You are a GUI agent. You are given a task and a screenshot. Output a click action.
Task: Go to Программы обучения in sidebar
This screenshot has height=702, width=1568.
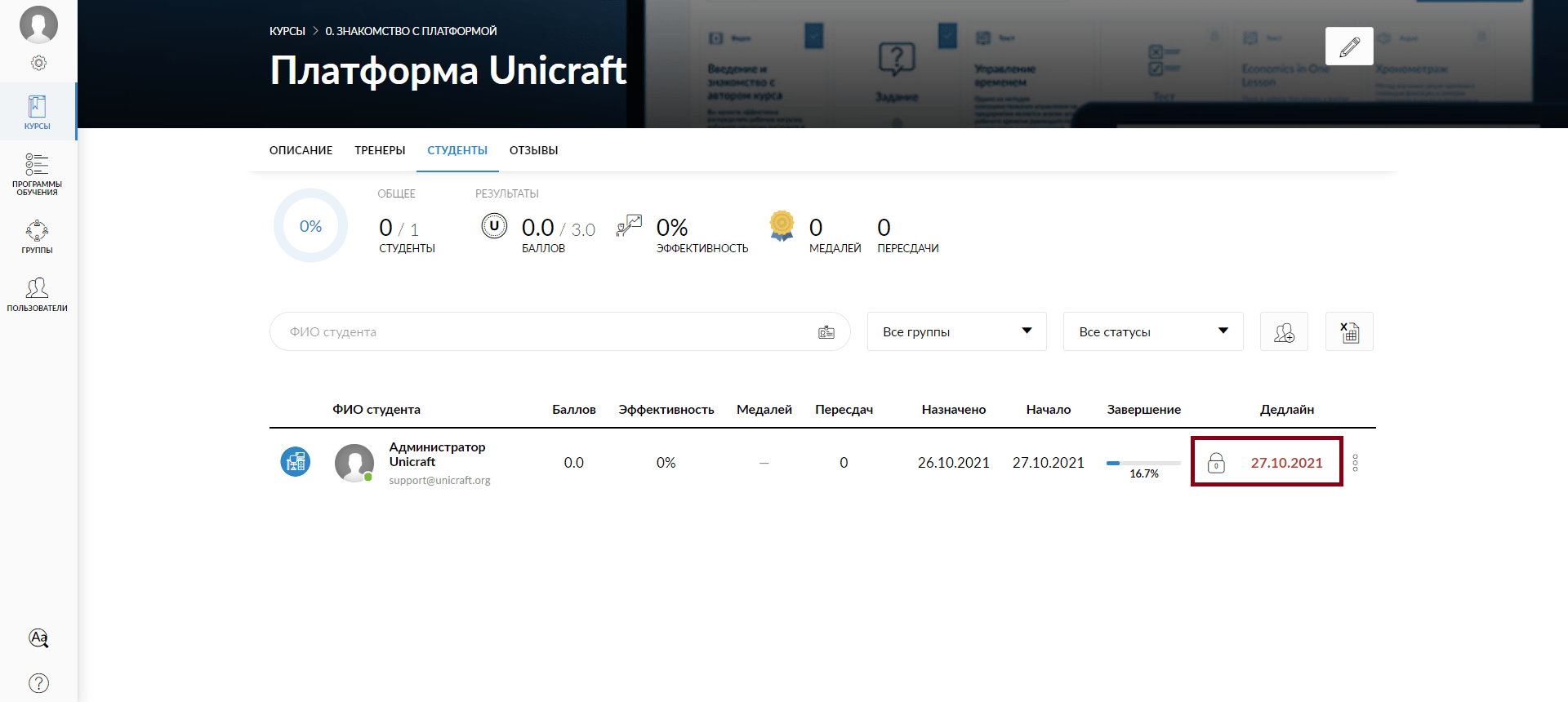[x=38, y=174]
